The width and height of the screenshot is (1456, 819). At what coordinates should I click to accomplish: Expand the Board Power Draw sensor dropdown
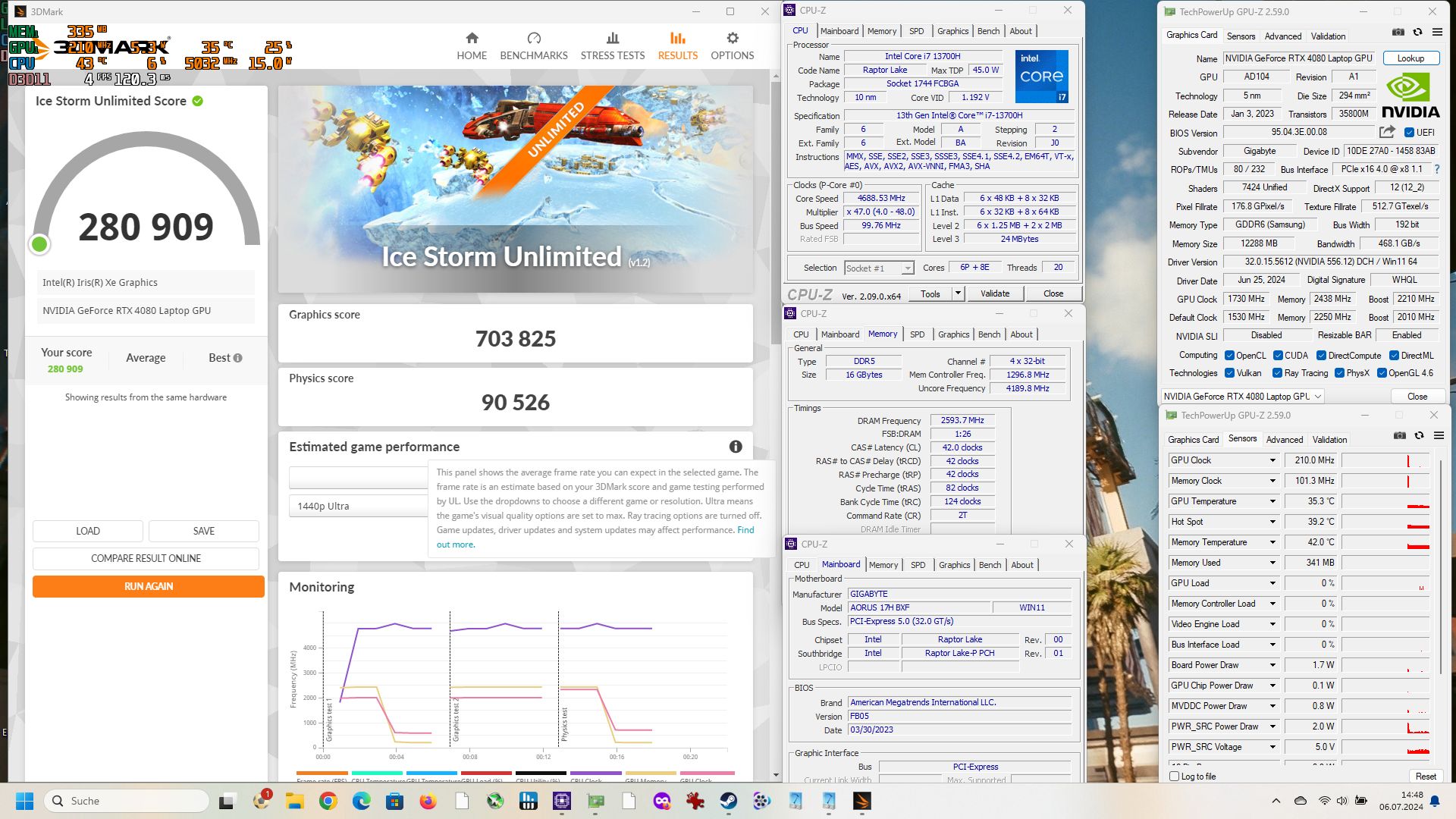pos(1272,665)
